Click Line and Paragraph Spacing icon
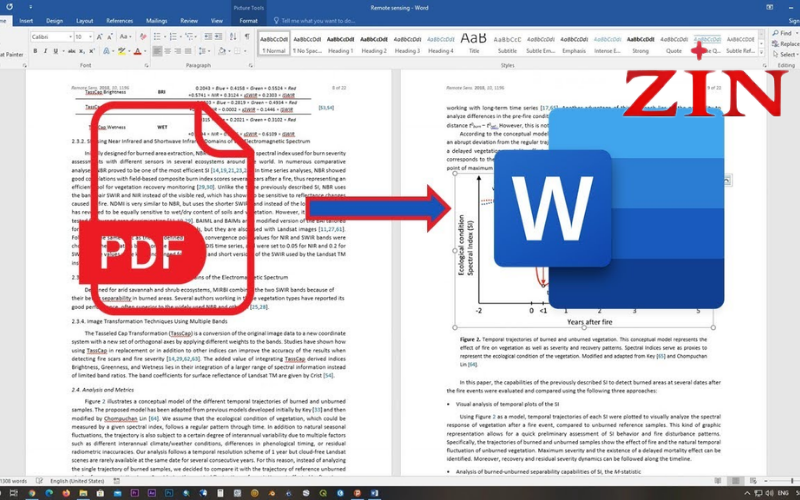Screen dimensions: 800x500 point(203,51)
